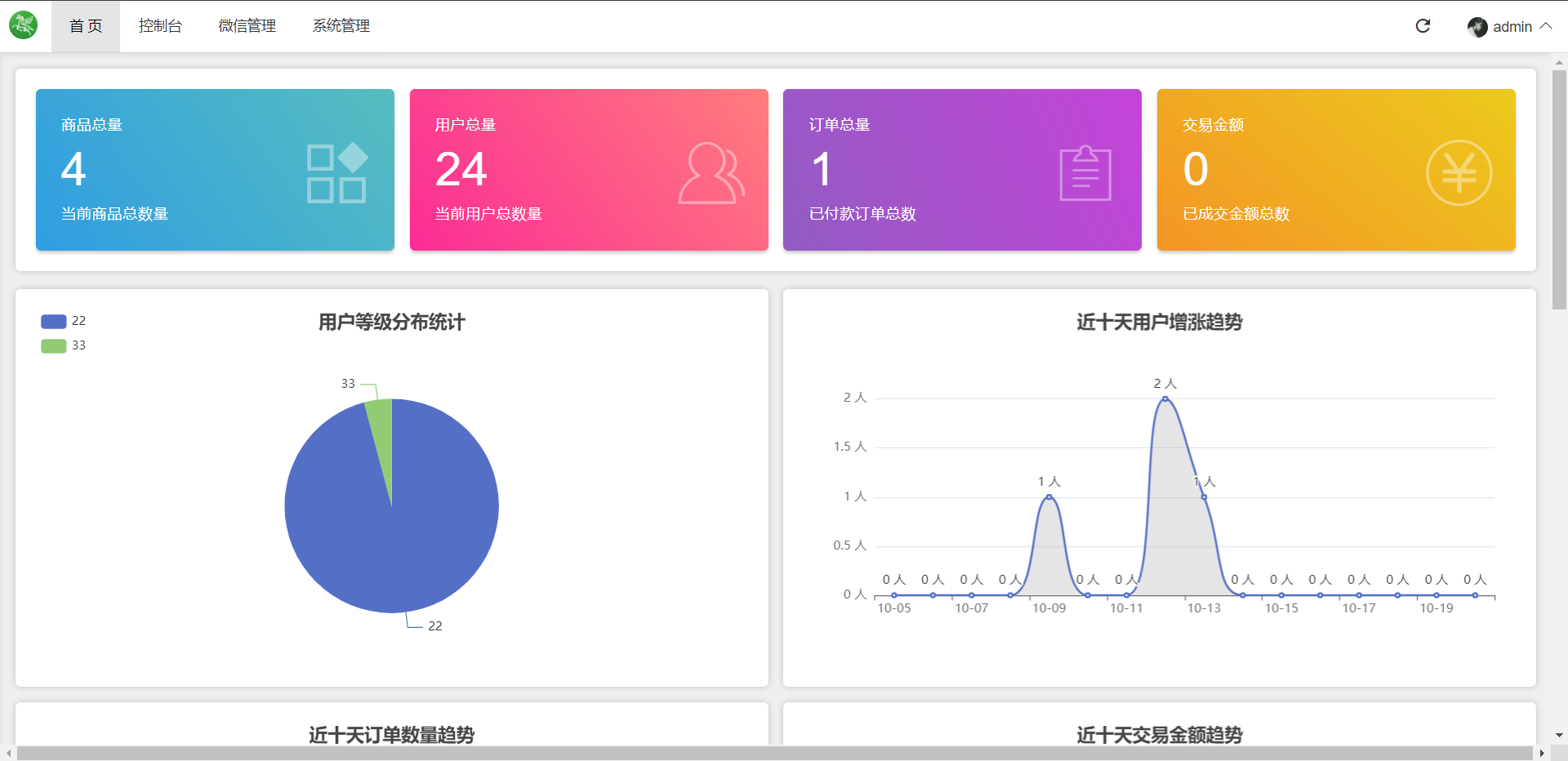
Task: Click the 当前用户总数量 caption
Action: (488, 214)
